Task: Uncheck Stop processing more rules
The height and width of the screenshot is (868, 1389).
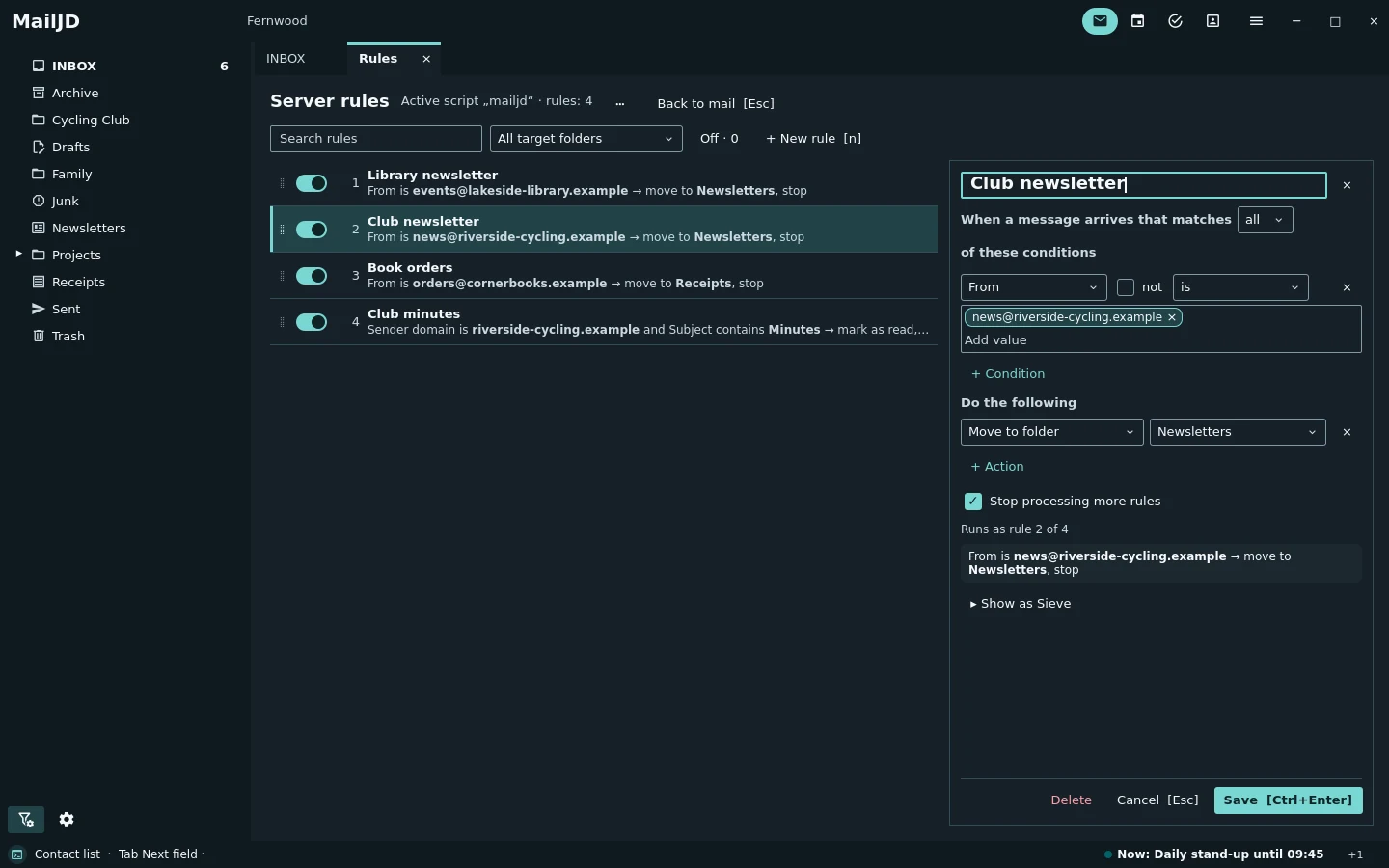Action: tap(973, 502)
